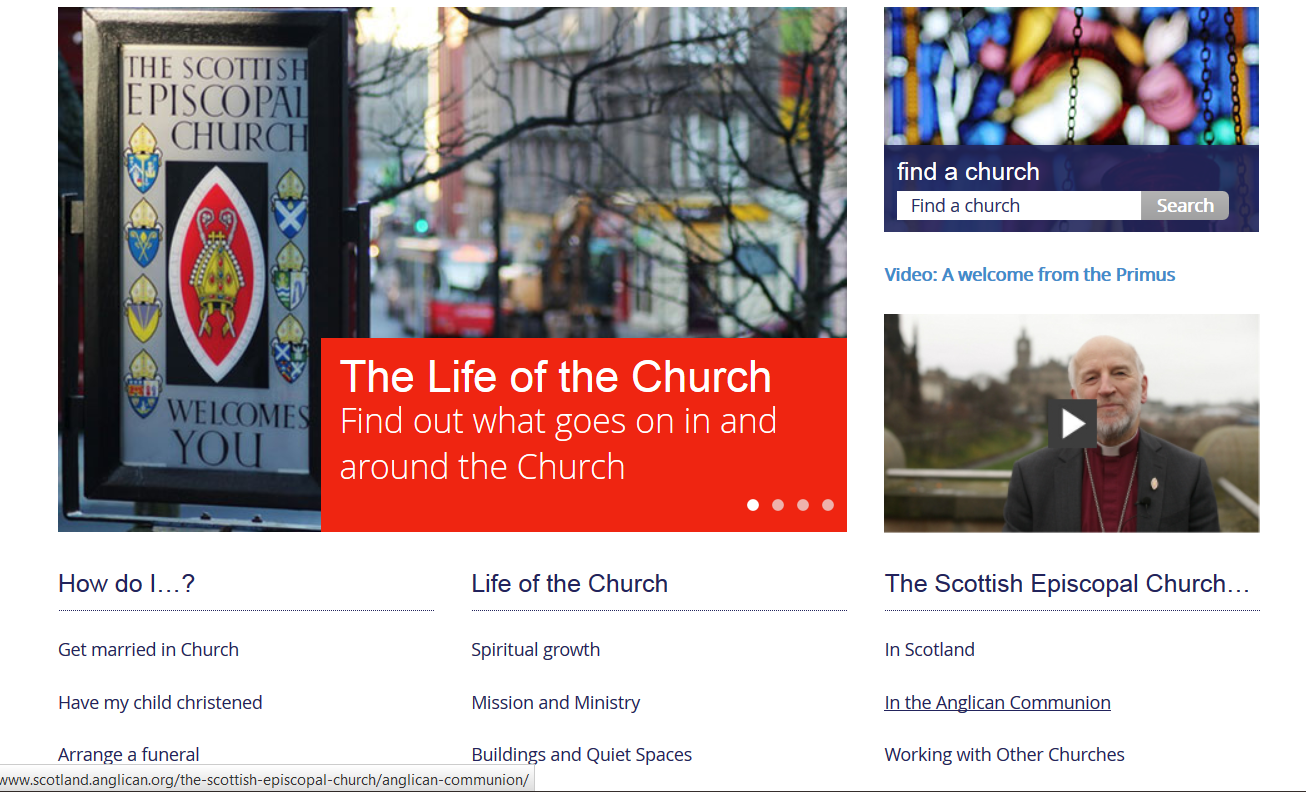Screen dimensions: 1306x792
Task: Open Spiritual growth link
Action: click(536, 650)
